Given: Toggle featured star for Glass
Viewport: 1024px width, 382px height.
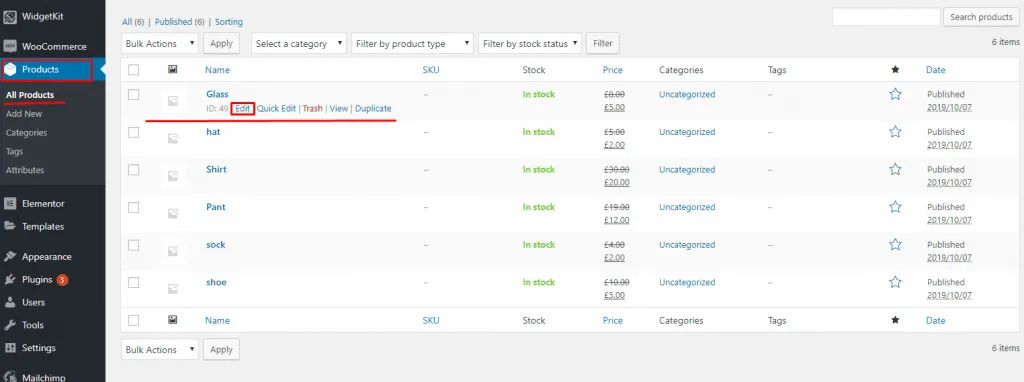Looking at the screenshot, I should 895,94.
